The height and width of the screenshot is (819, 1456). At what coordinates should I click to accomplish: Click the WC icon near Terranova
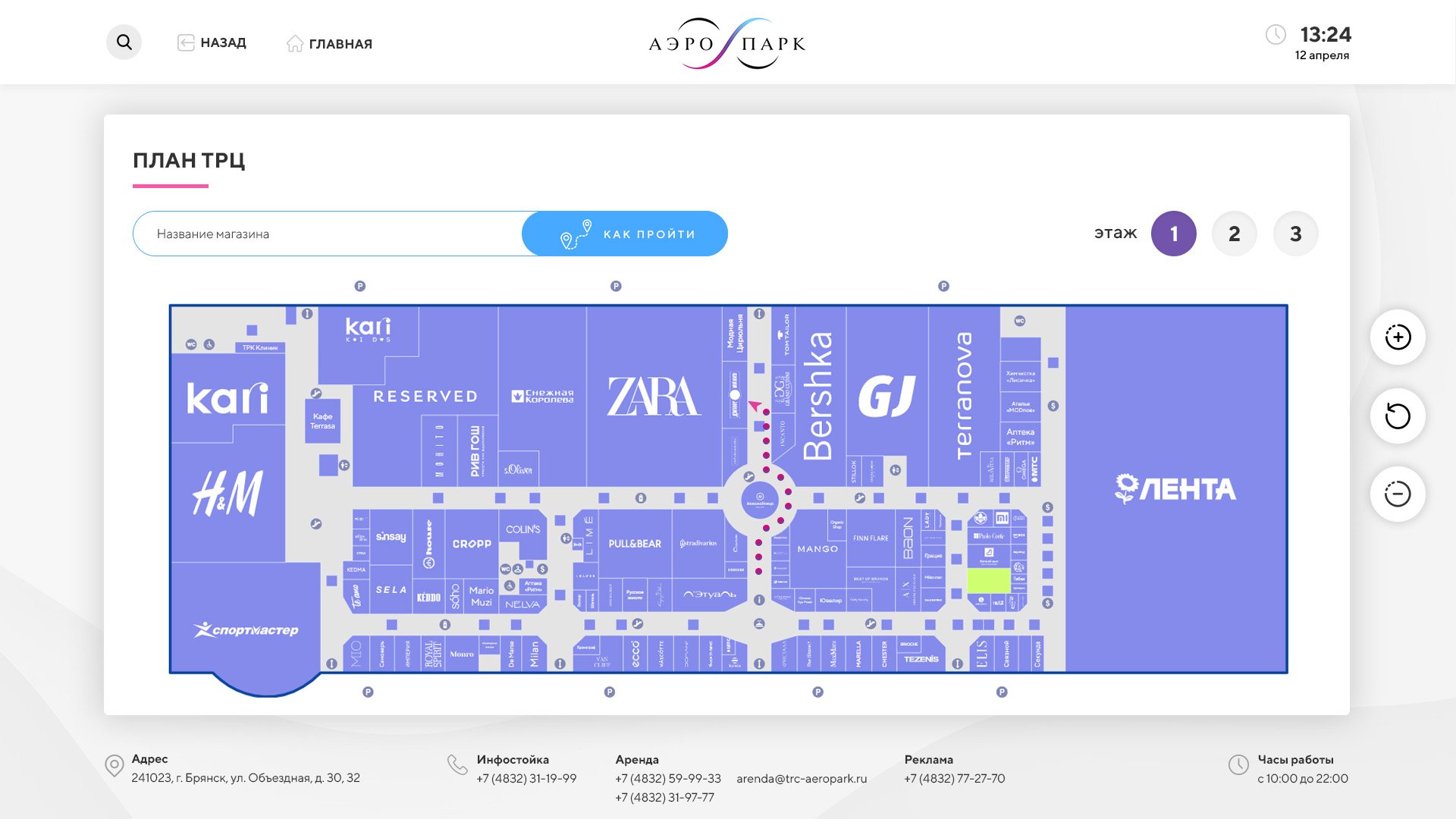(x=1019, y=322)
